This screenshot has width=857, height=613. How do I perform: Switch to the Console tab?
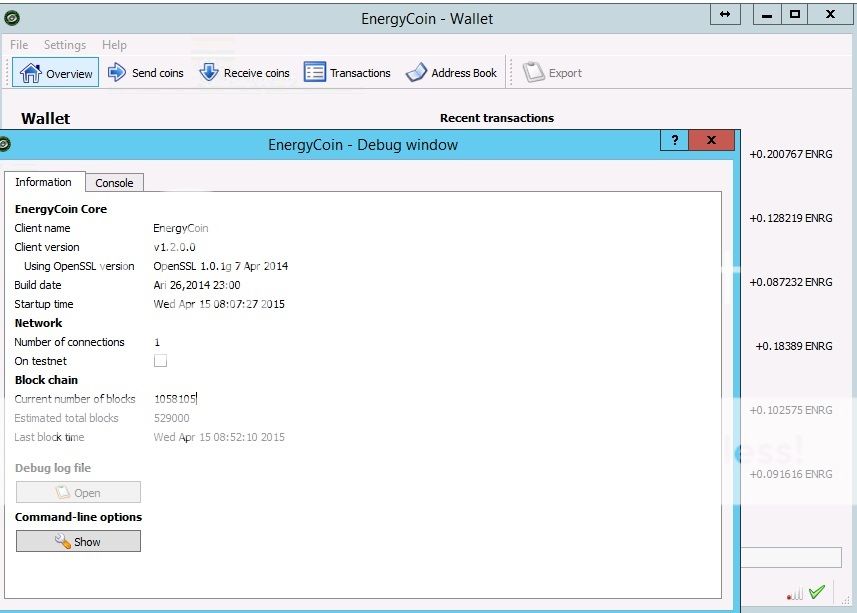(114, 183)
